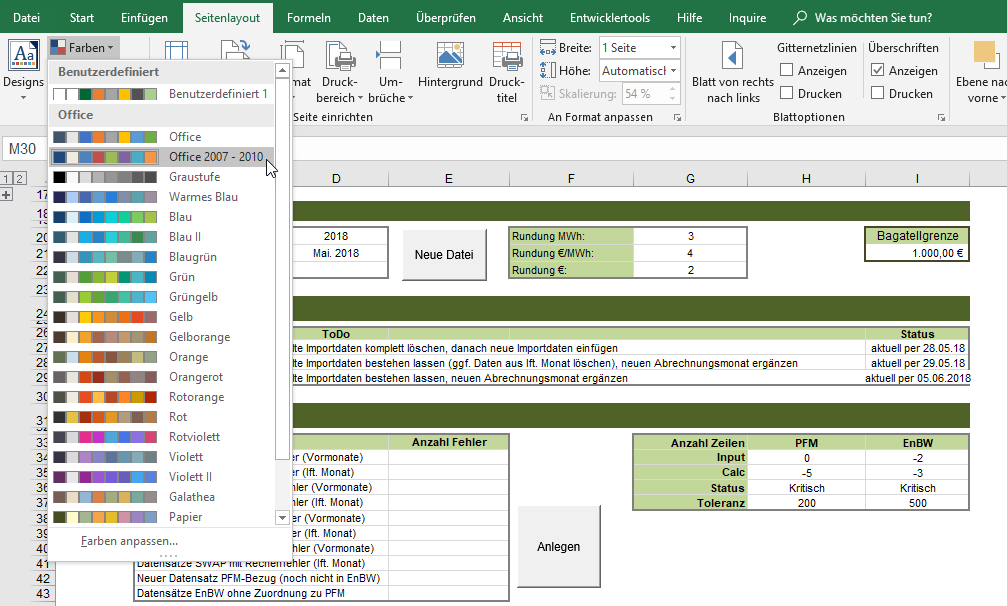Enable Überschriften Drucken checkbox

[878, 93]
